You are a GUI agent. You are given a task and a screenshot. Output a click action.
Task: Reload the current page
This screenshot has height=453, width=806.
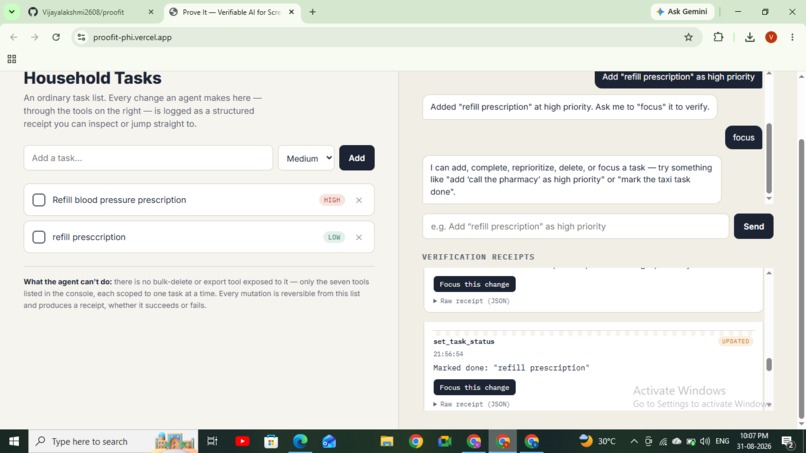click(56, 37)
